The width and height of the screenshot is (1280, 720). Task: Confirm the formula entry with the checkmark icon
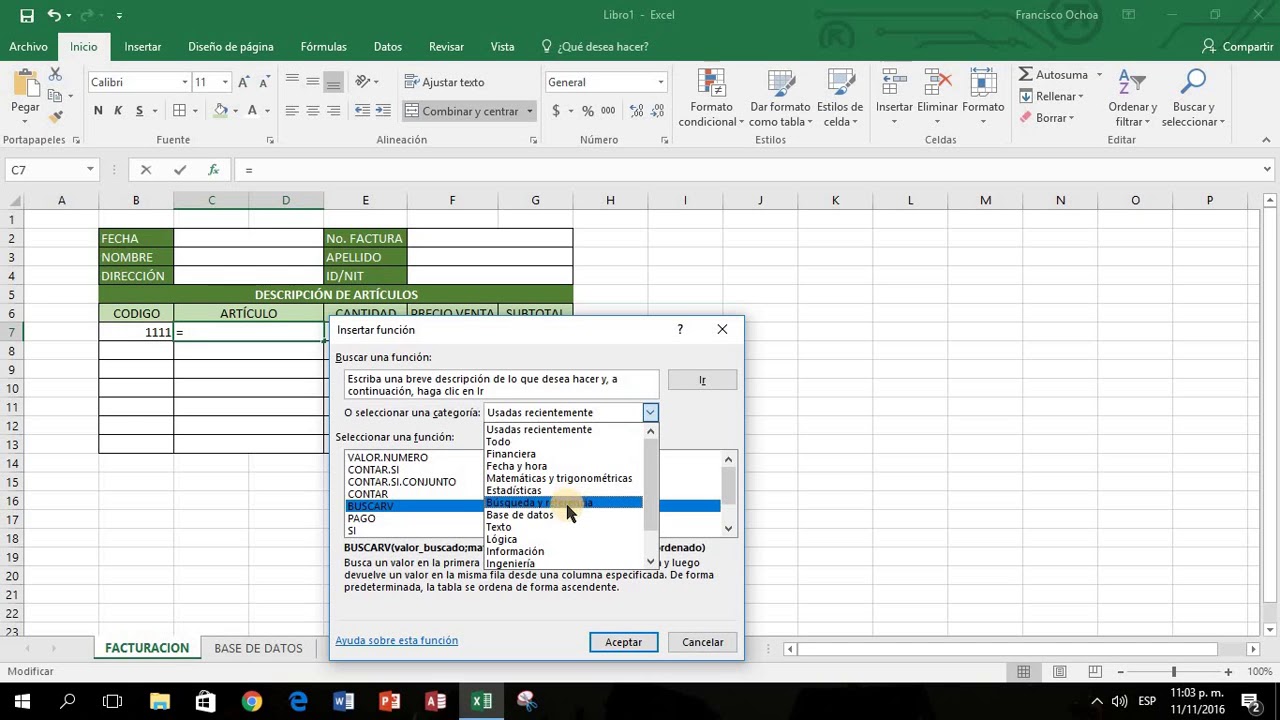point(179,170)
